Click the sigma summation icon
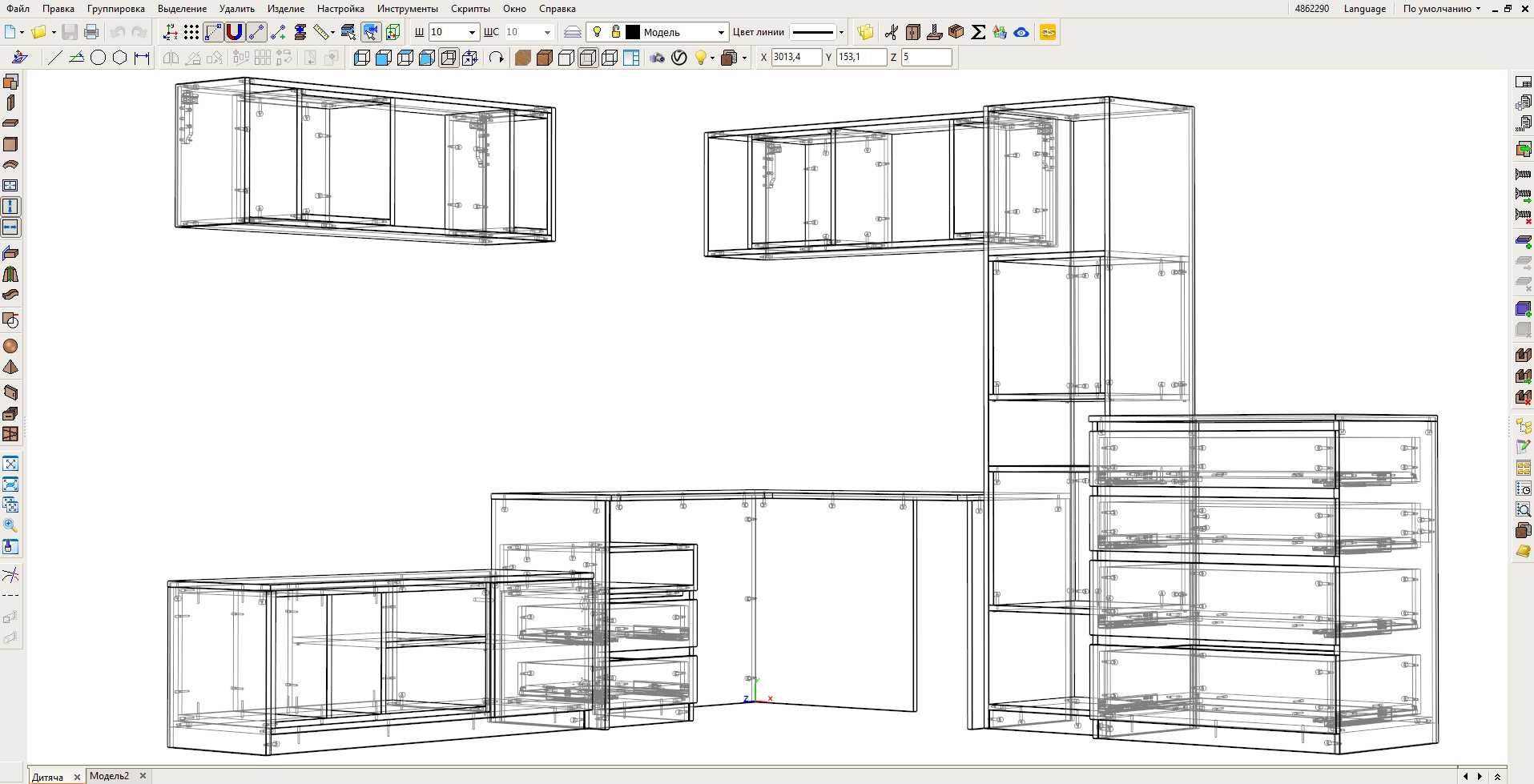 tap(977, 32)
